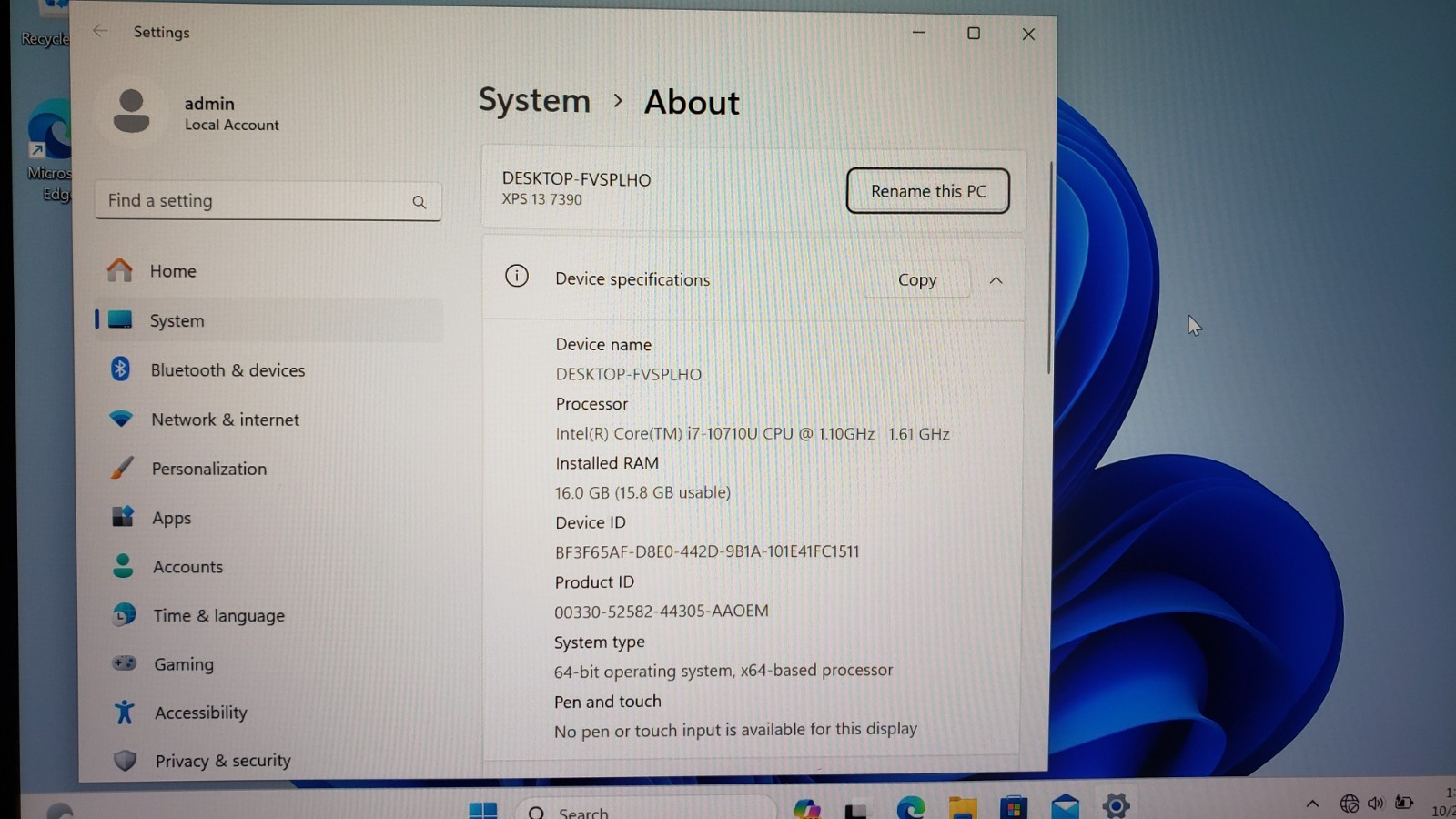Click the battery tray icon

1405,802
